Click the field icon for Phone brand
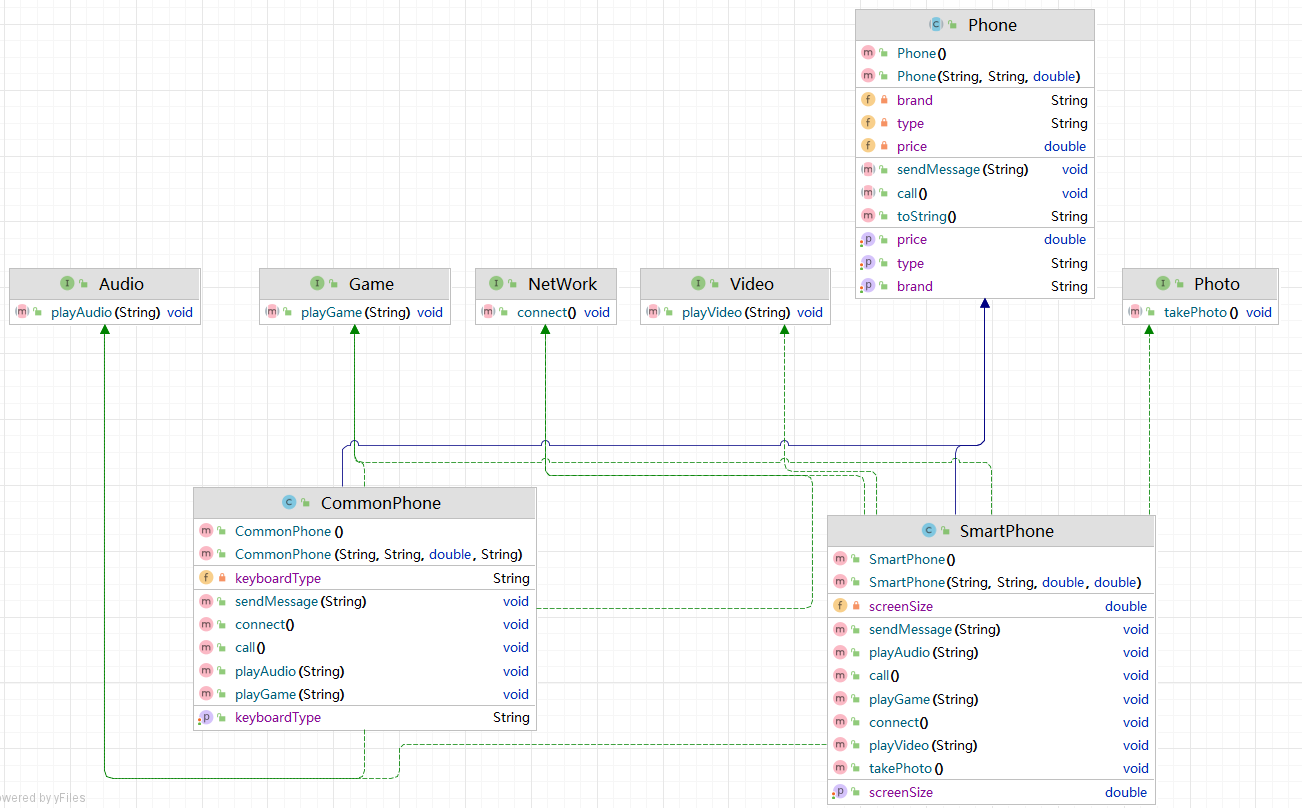The height and width of the screenshot is (808, 1302). [867, 100]
